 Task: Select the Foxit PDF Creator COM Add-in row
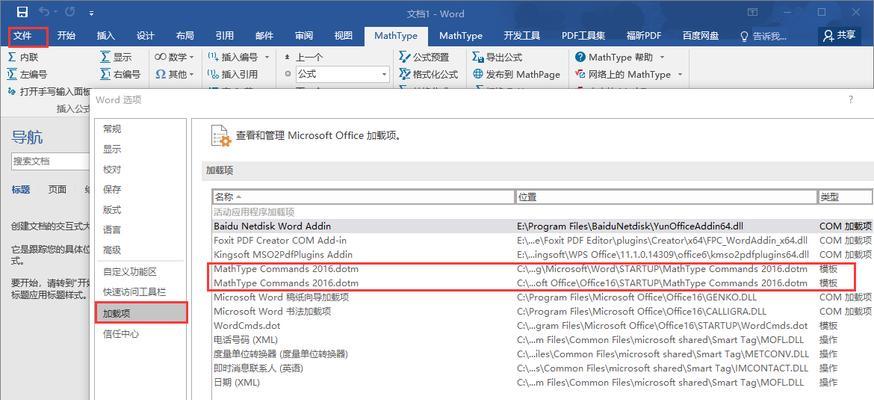542,240
